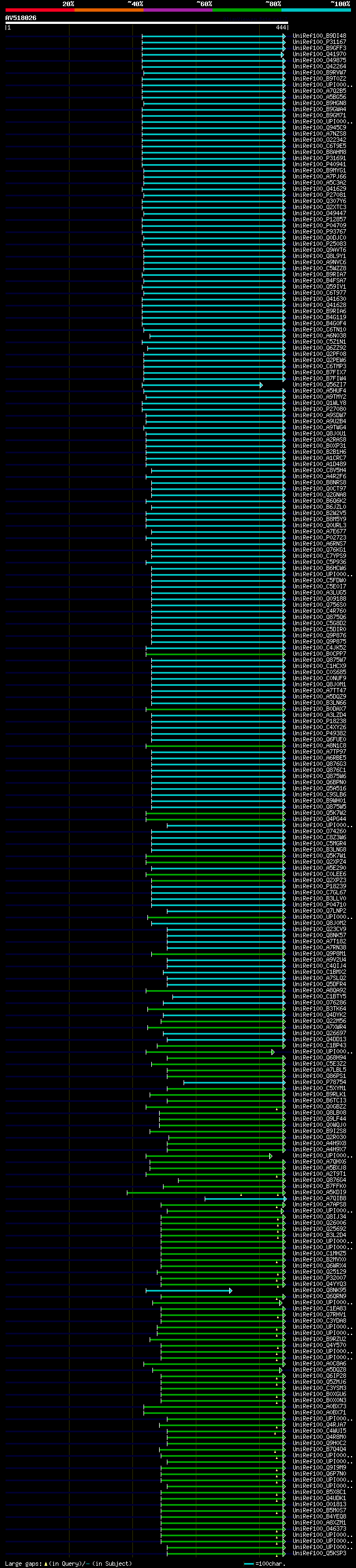Click the UniRef100_A7PJ66 label

coord(319,176)
